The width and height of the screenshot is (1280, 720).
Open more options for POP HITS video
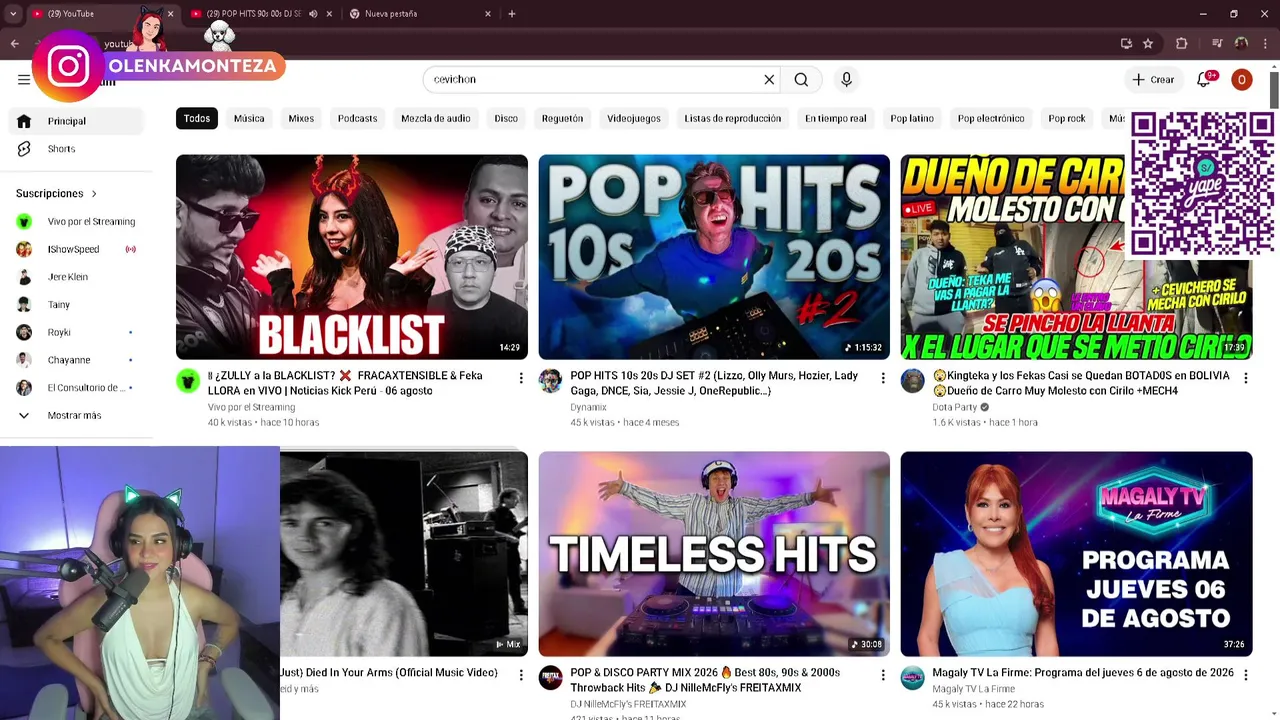(x=883, y=378)
